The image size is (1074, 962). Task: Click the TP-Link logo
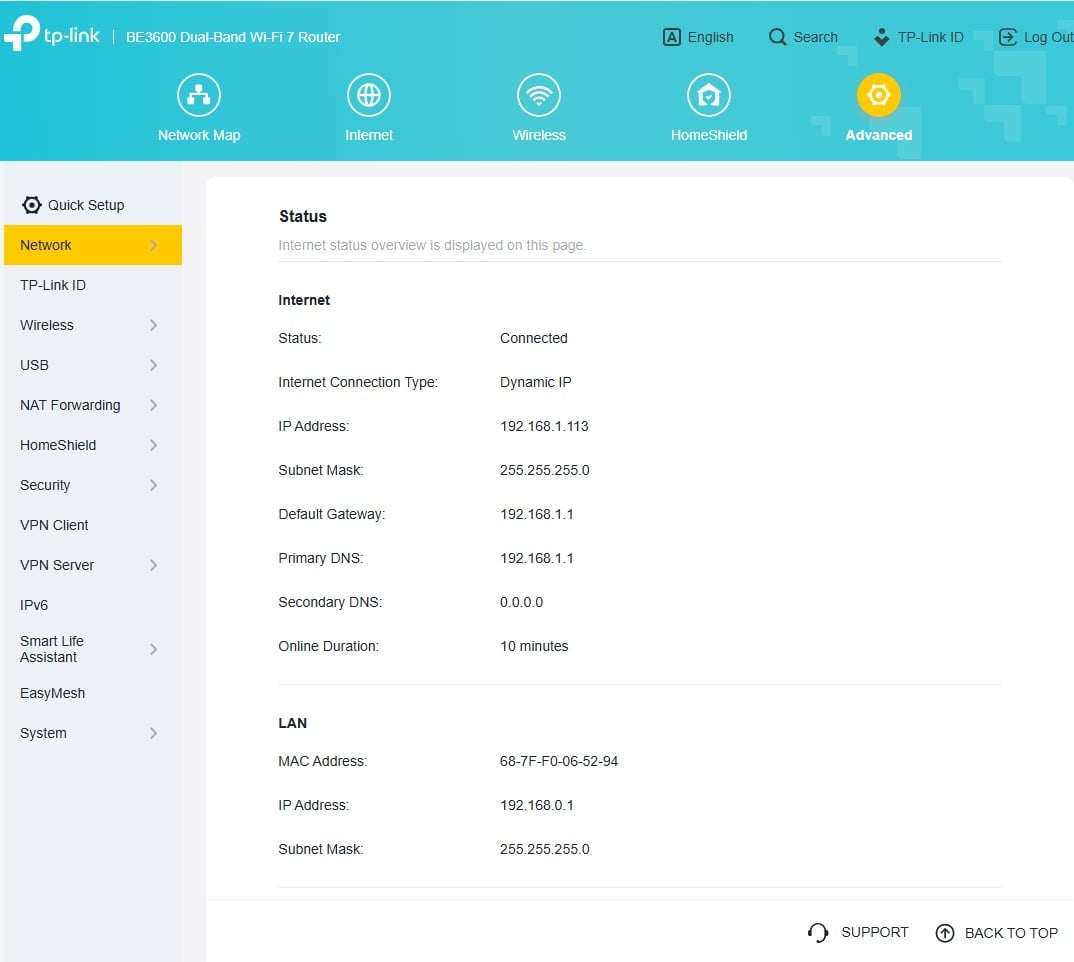[x=52, y=35]
